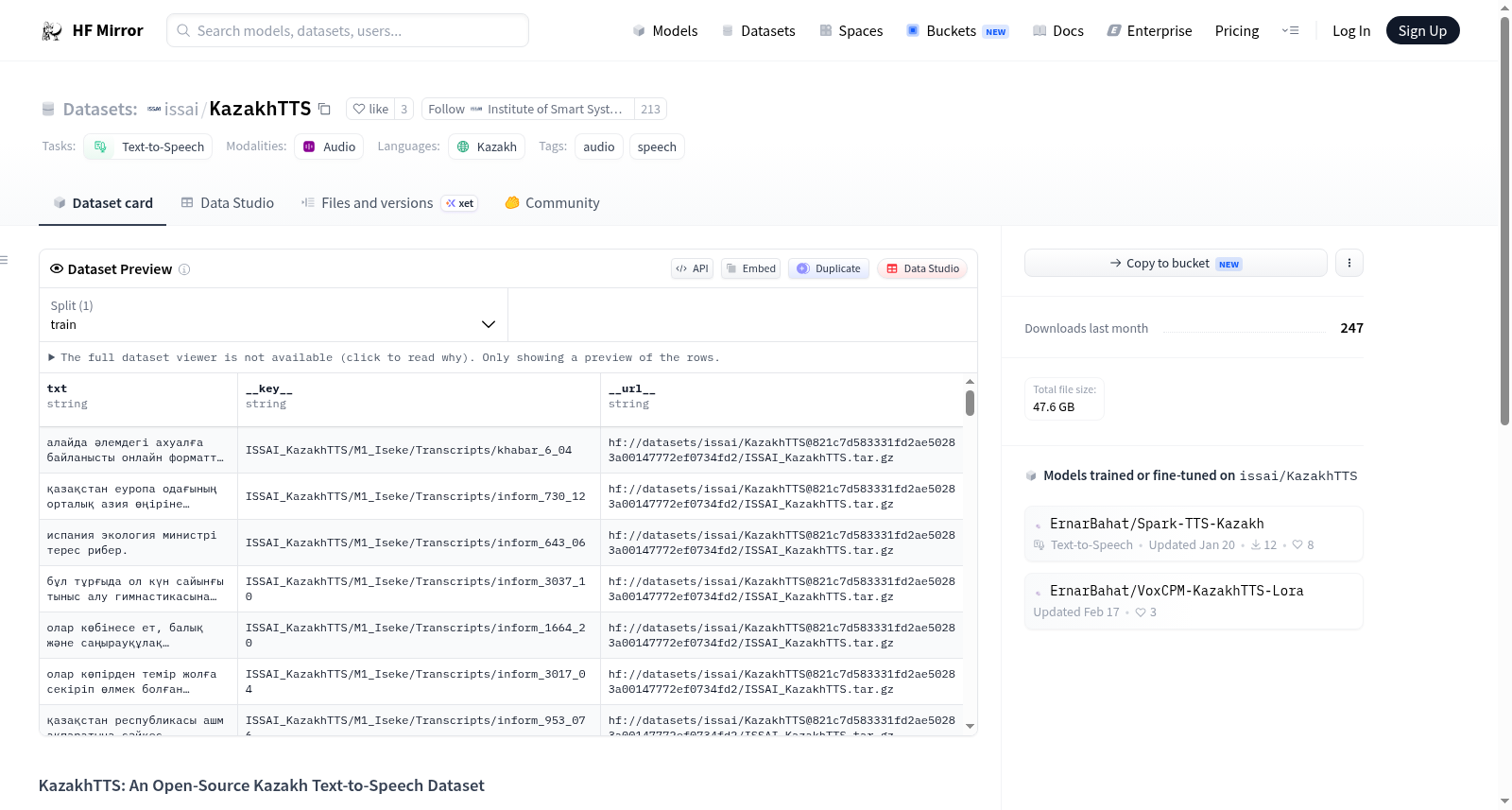Image resolution: width=1512 pixels, height=810 pixels.
Task: Open the API button in preview
Action: coord(692,268)
